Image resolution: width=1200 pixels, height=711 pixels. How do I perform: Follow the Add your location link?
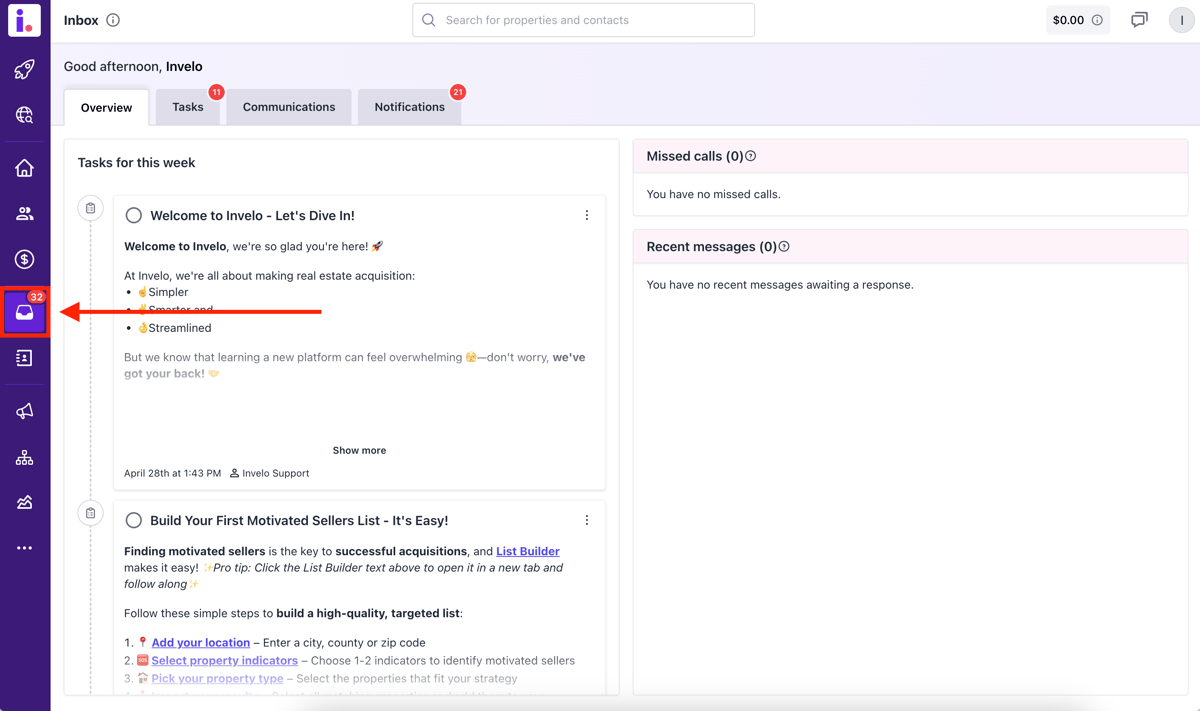coord(201,642)
